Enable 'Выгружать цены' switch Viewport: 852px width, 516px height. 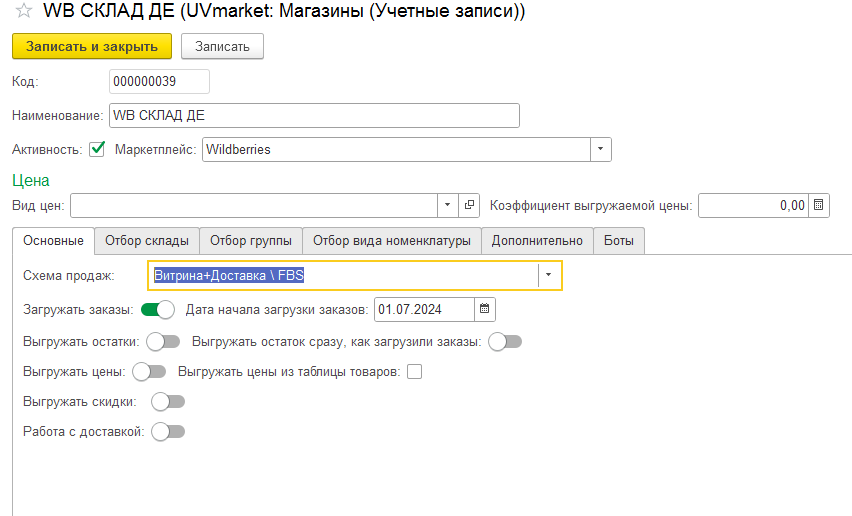149,372
